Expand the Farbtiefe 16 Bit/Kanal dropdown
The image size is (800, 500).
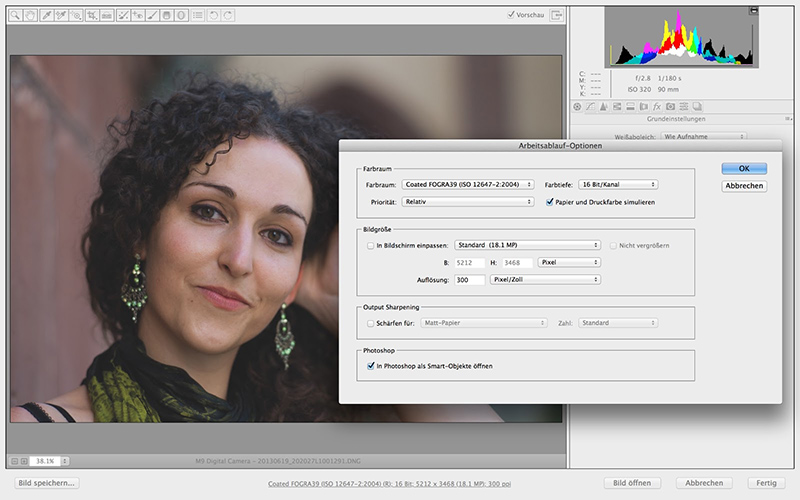(617, 185)
